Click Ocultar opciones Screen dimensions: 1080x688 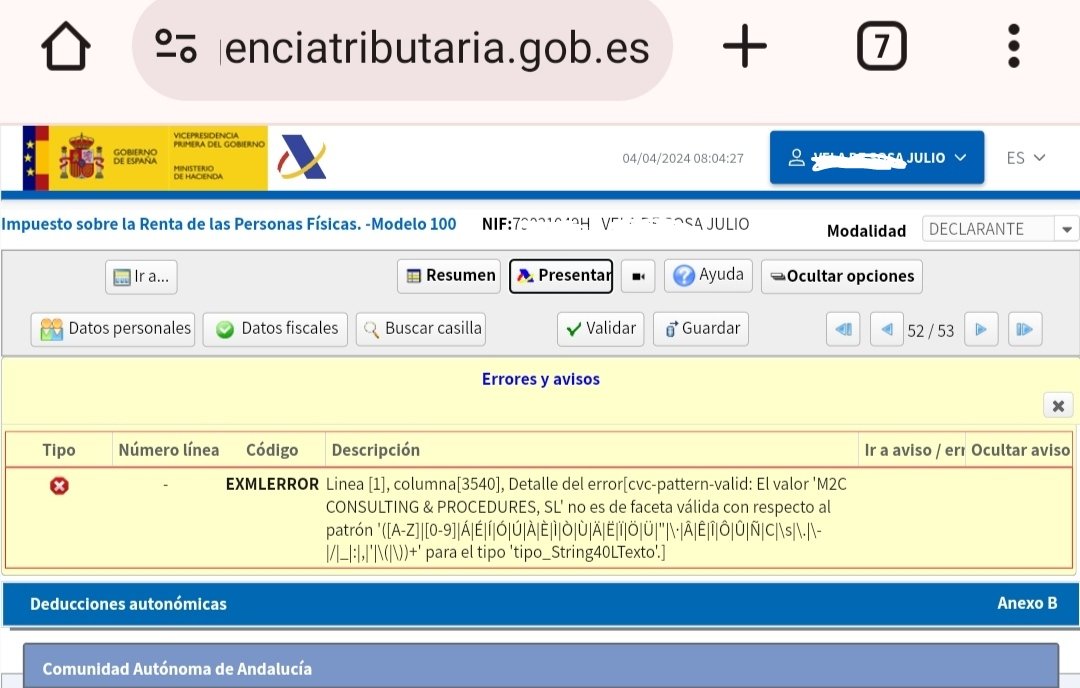tap(842, 276)
